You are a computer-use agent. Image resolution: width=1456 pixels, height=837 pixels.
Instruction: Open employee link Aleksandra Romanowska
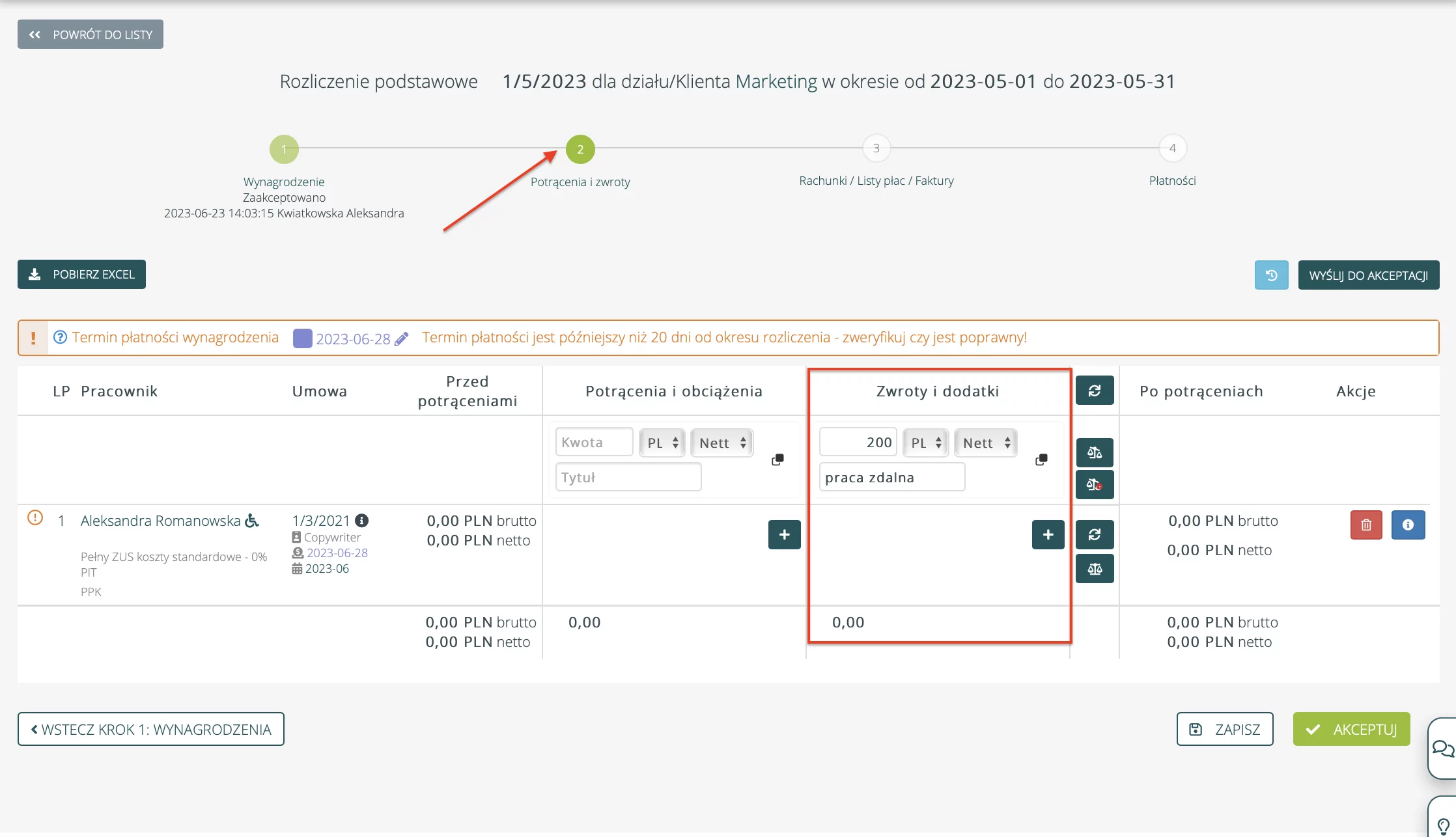click(x=161, y=521)
